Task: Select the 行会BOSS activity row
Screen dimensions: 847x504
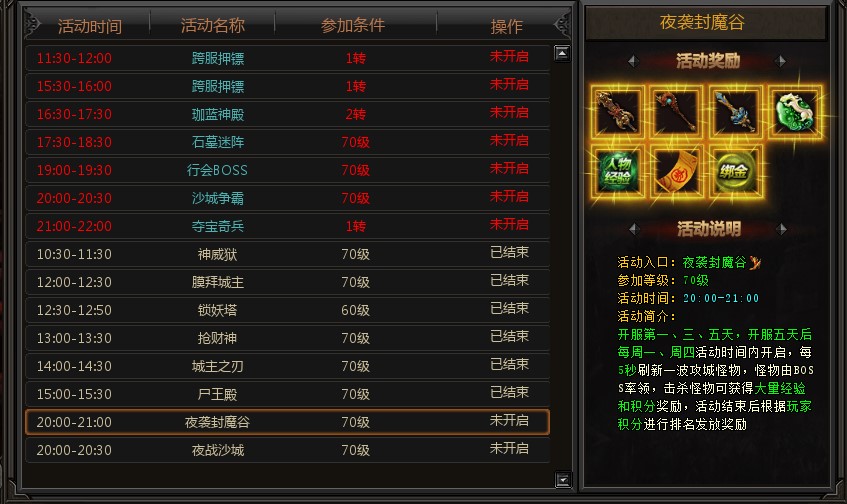Action: coord(287,170)
